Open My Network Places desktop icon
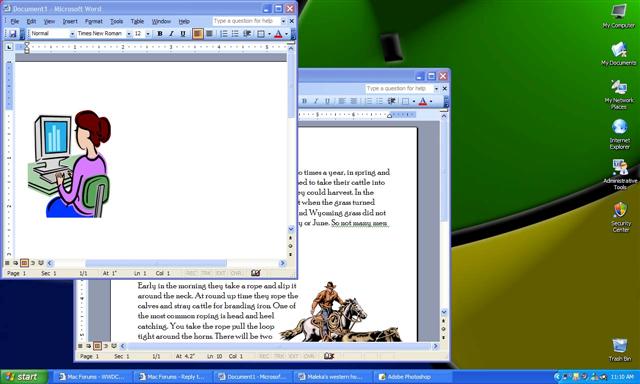Screen dimensions: 640x384 click(619, 95)
